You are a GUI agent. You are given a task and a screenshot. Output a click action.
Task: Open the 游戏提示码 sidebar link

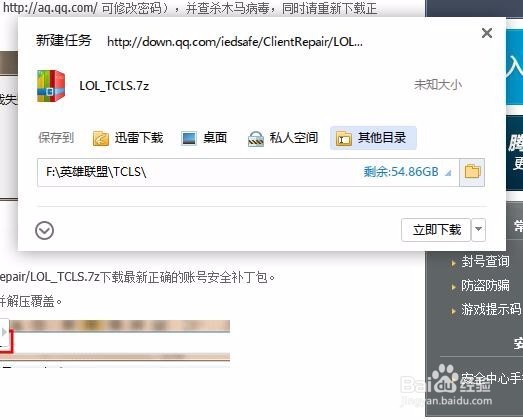pyautogui.click(x=491, y=309)
